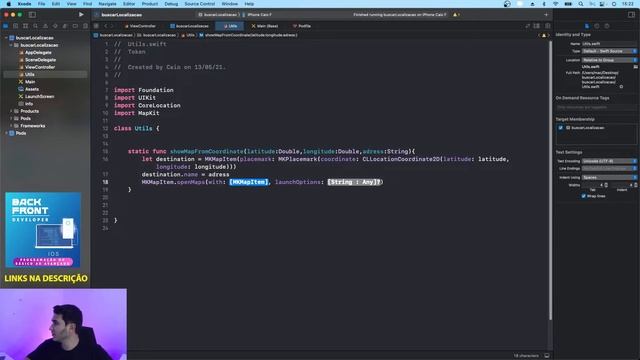Add editor on right icon
Screen dimensions: 640x360
click(x=547, y=26)
